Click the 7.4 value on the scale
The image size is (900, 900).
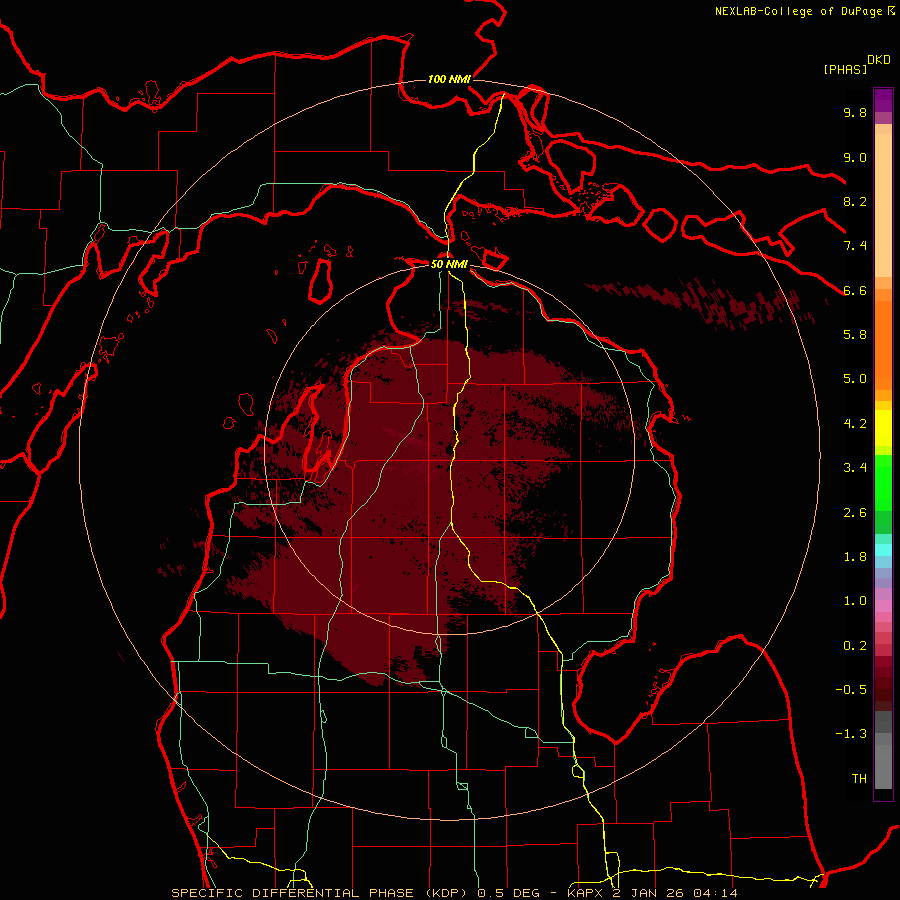[855, 246]
